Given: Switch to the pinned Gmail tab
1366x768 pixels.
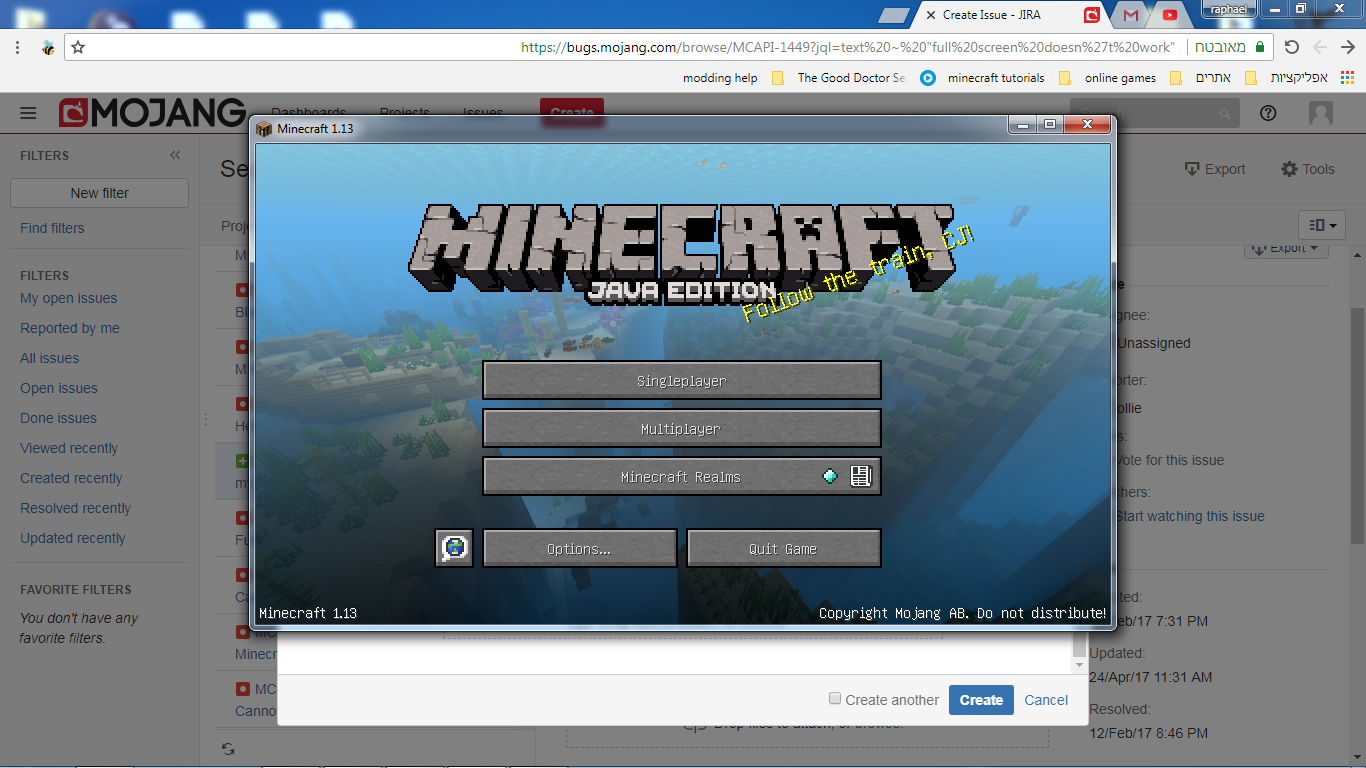Looking at the screenshot, I should point(1131,15).
